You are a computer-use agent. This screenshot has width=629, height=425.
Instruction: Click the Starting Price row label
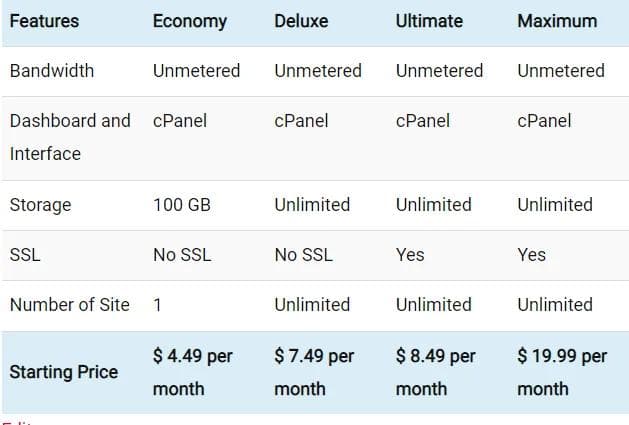[x=64, y=372]
